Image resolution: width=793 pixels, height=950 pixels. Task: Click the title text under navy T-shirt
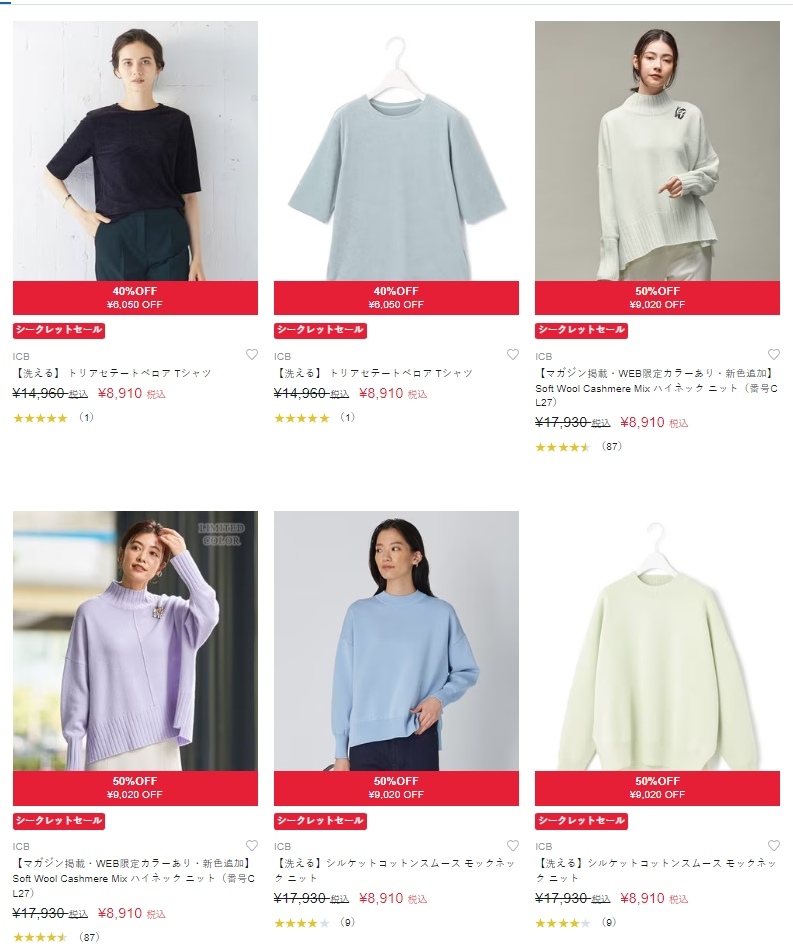coord(112,373)
